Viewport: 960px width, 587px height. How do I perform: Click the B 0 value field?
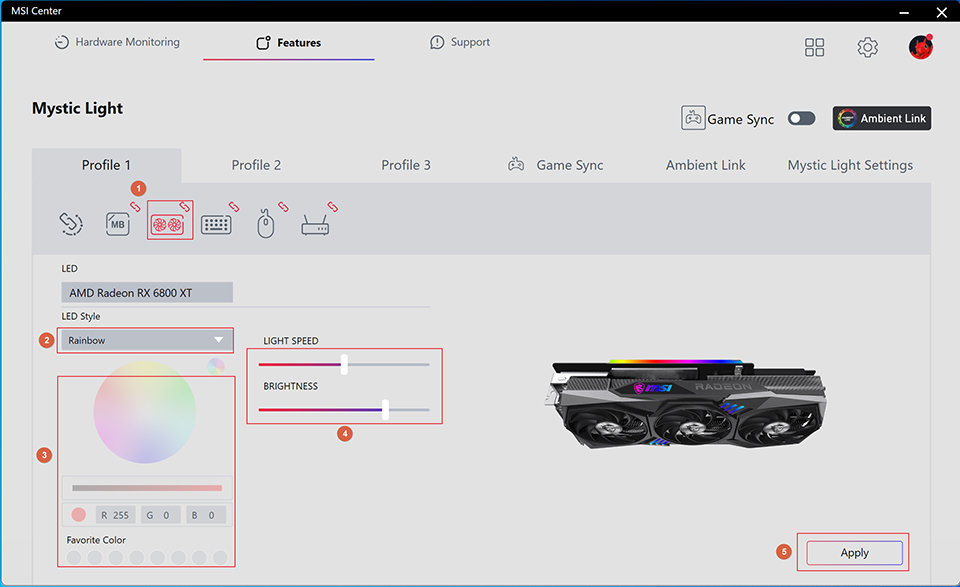(x=206, y=515)
